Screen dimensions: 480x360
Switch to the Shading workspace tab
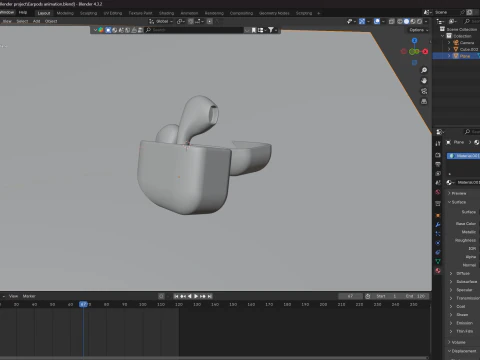(x=166, y=13)
